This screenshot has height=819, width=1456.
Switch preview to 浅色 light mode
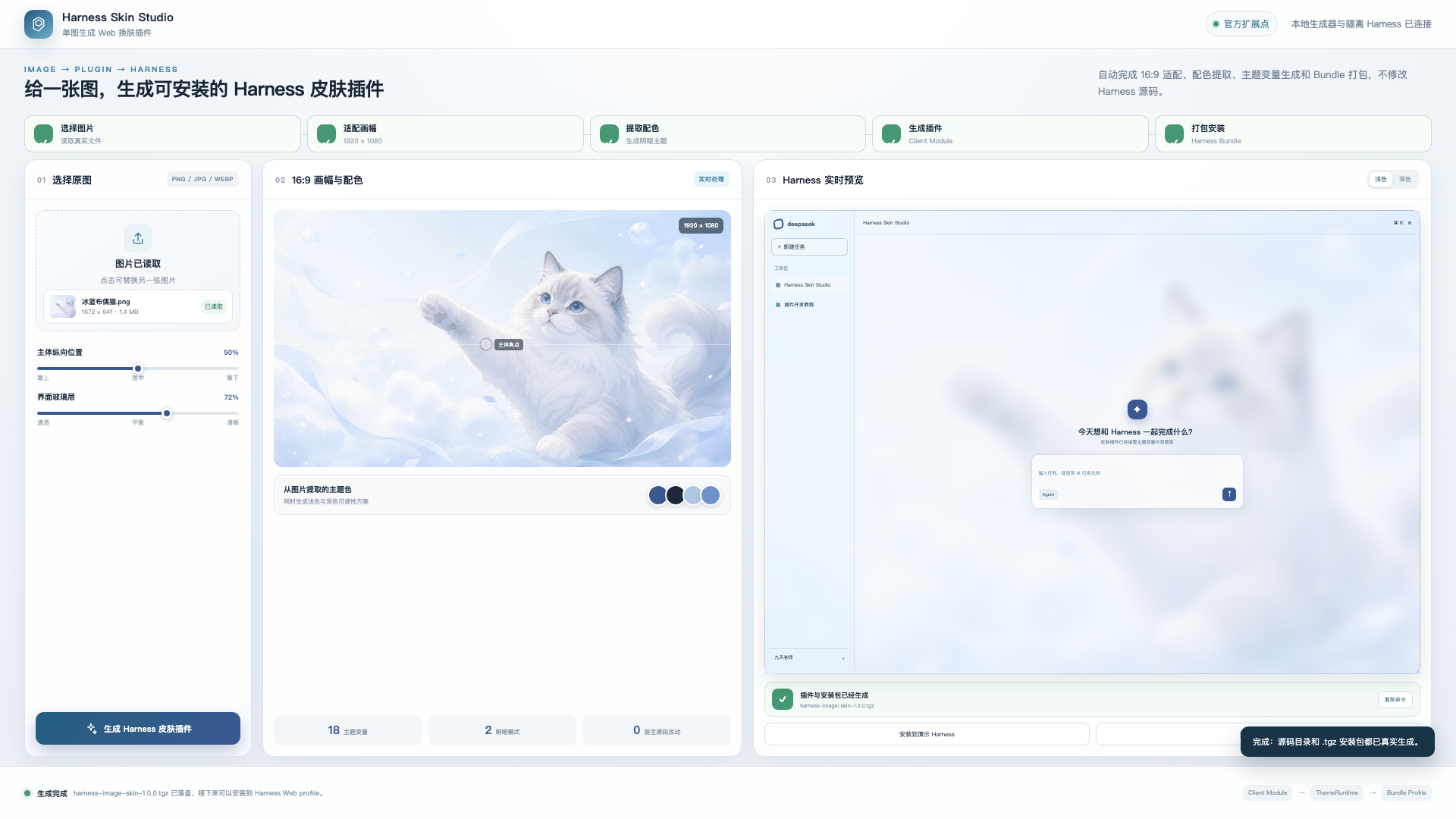pyautogui.click(x=1381, y=180)
